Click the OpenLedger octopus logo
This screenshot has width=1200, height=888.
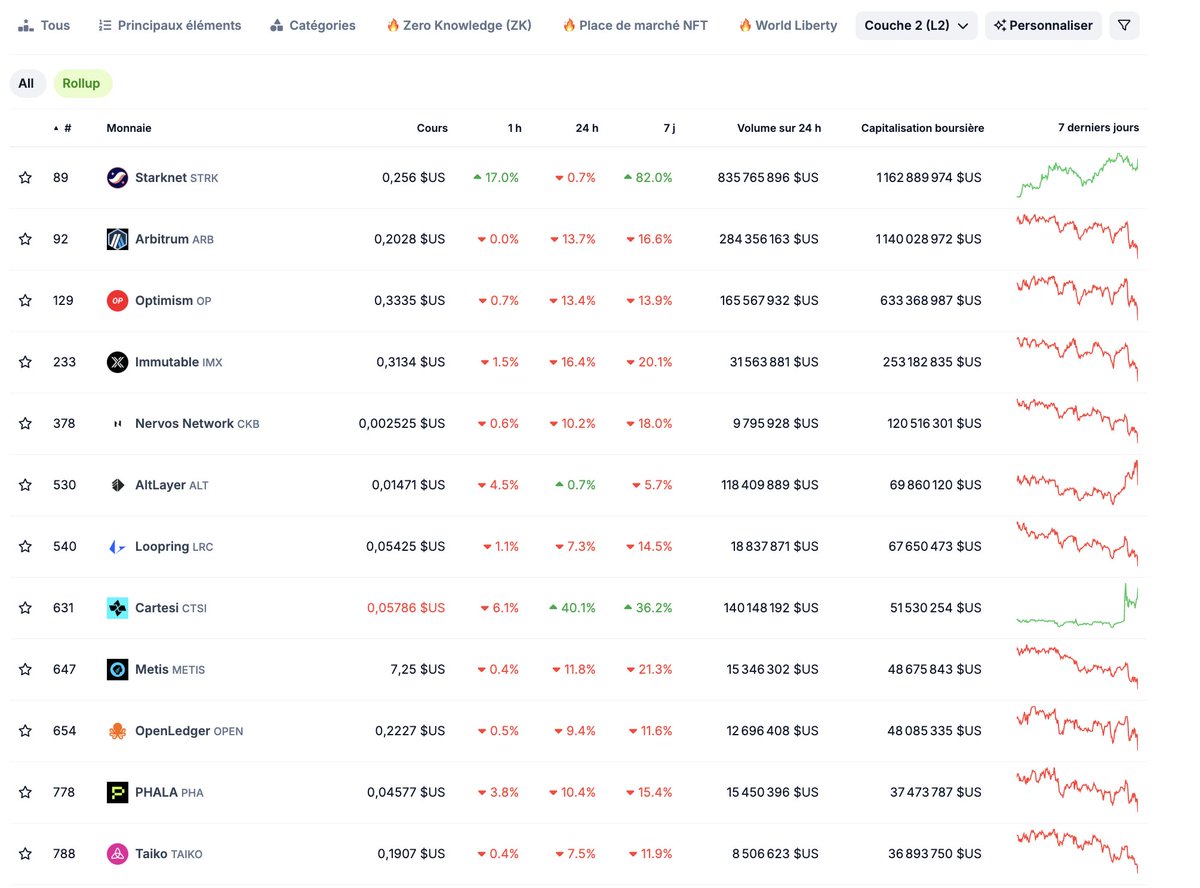coord(117,731)
